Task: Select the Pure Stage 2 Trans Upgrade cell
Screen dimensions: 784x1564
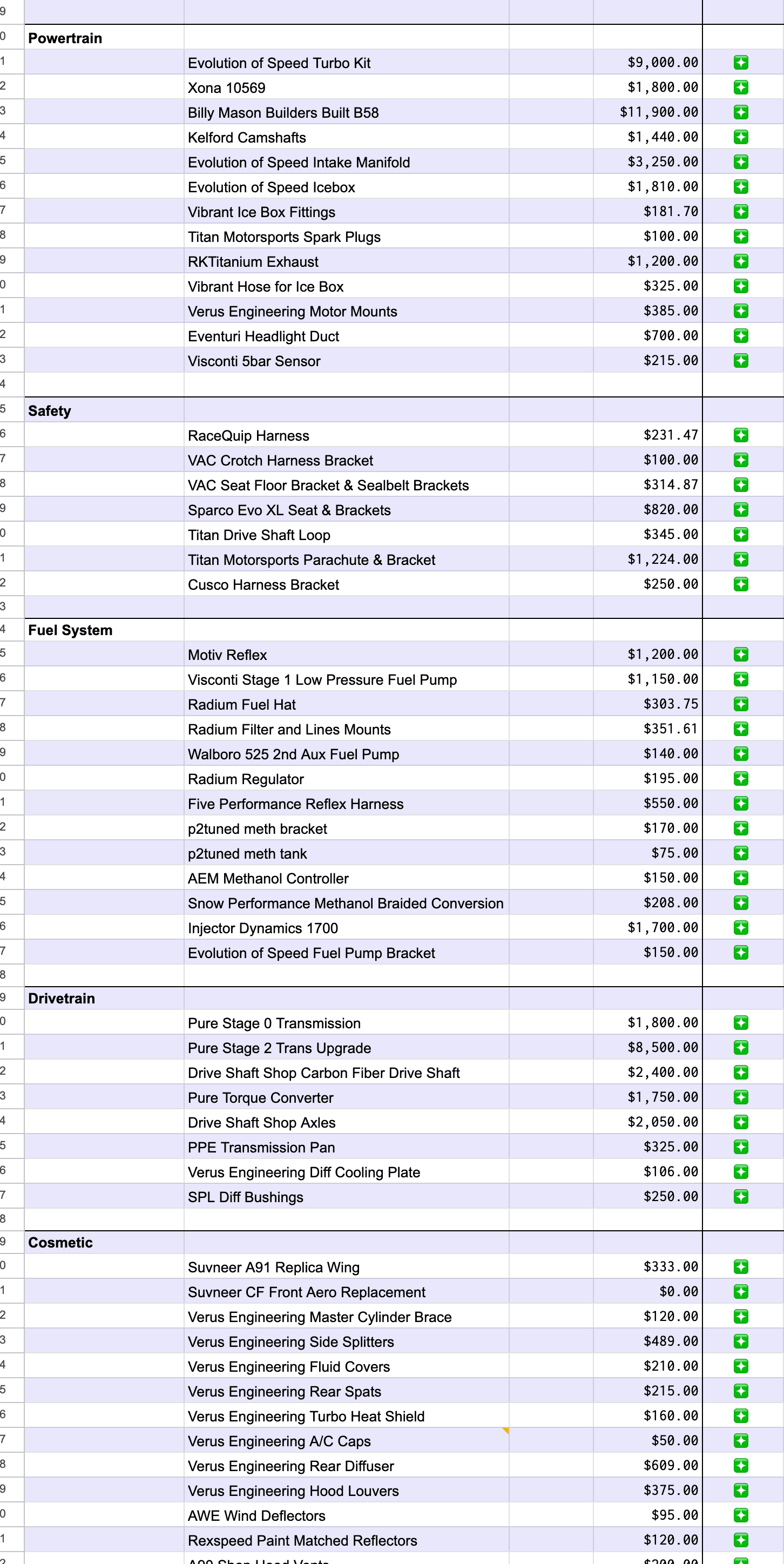Action: tap(346, 1048)
